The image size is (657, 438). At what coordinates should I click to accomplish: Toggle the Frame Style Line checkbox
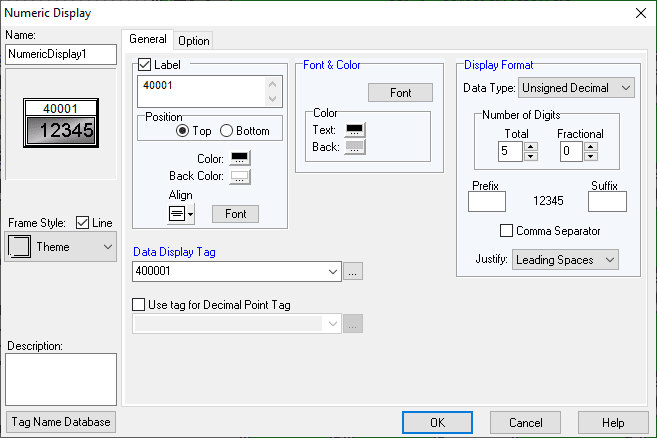point(83,223)
